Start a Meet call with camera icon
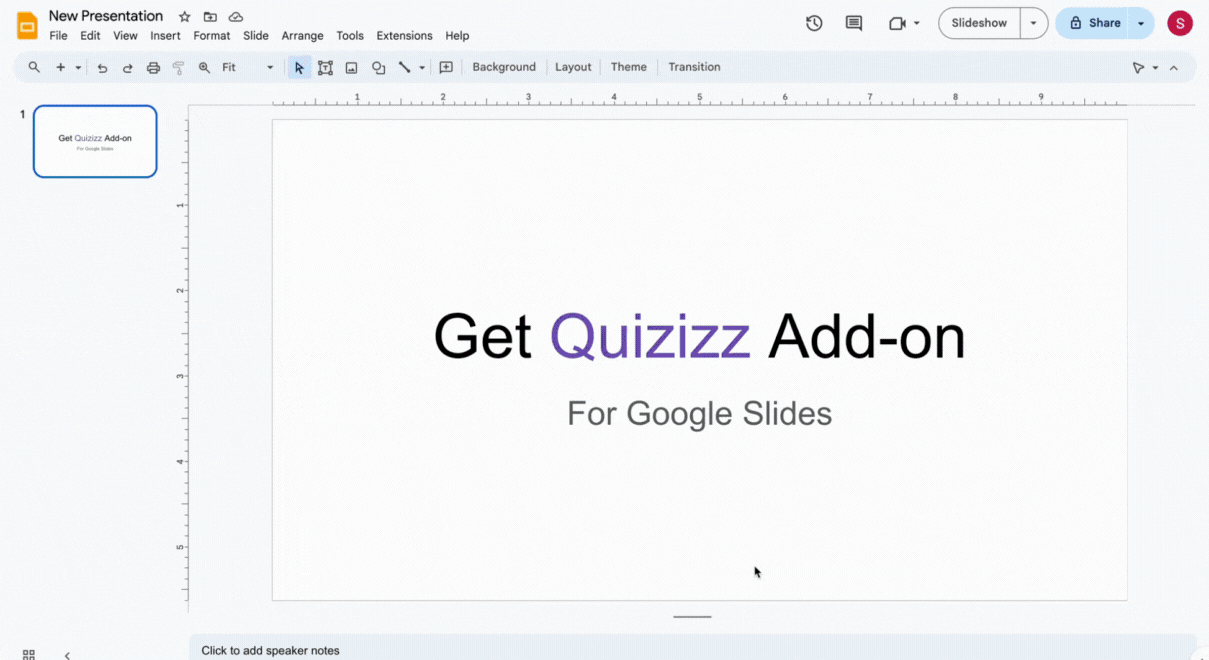1209x660 pixels. (x=897, y=23)
